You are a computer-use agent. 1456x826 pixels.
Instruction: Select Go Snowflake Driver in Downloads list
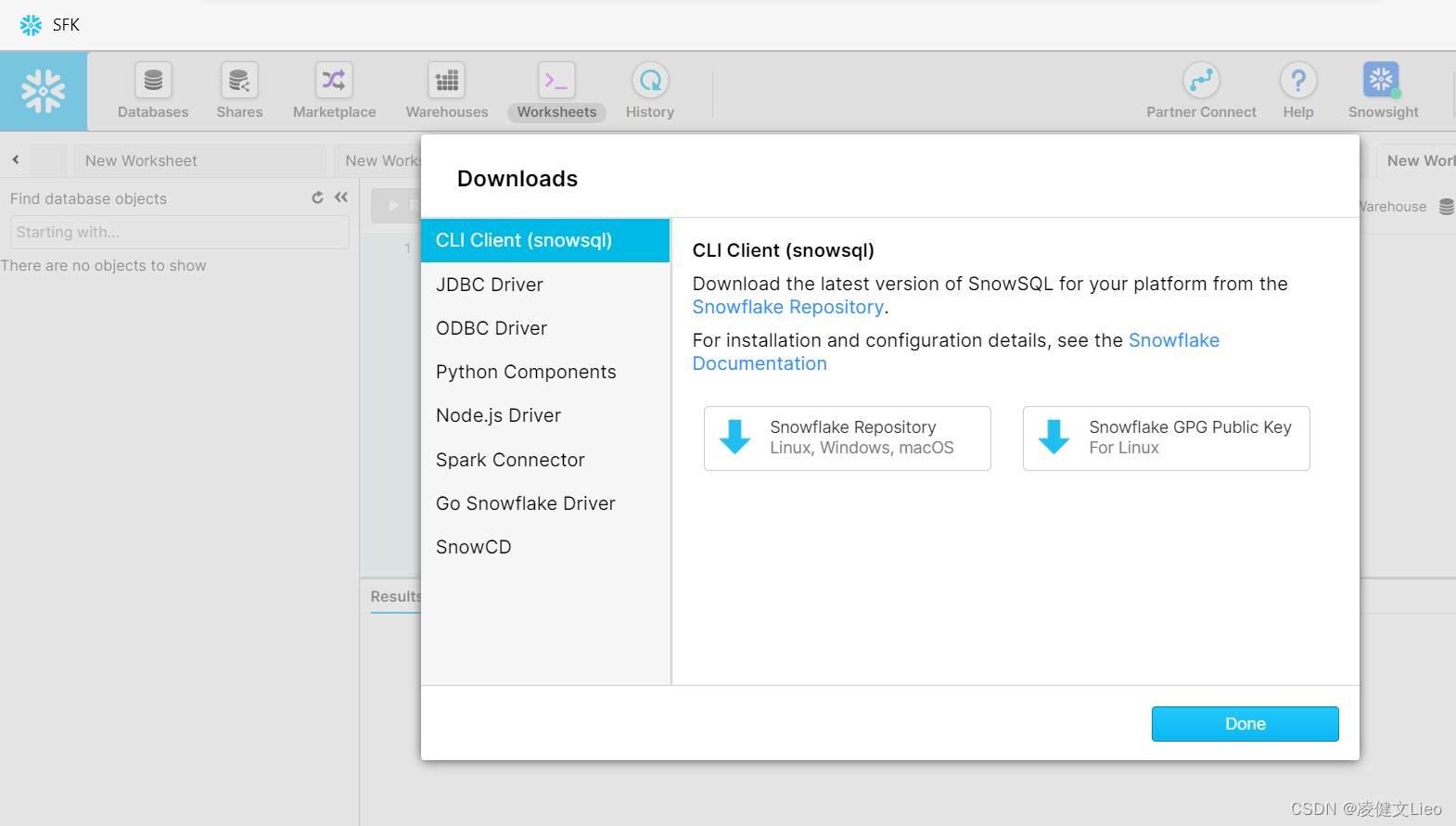[x=545, y=503]
